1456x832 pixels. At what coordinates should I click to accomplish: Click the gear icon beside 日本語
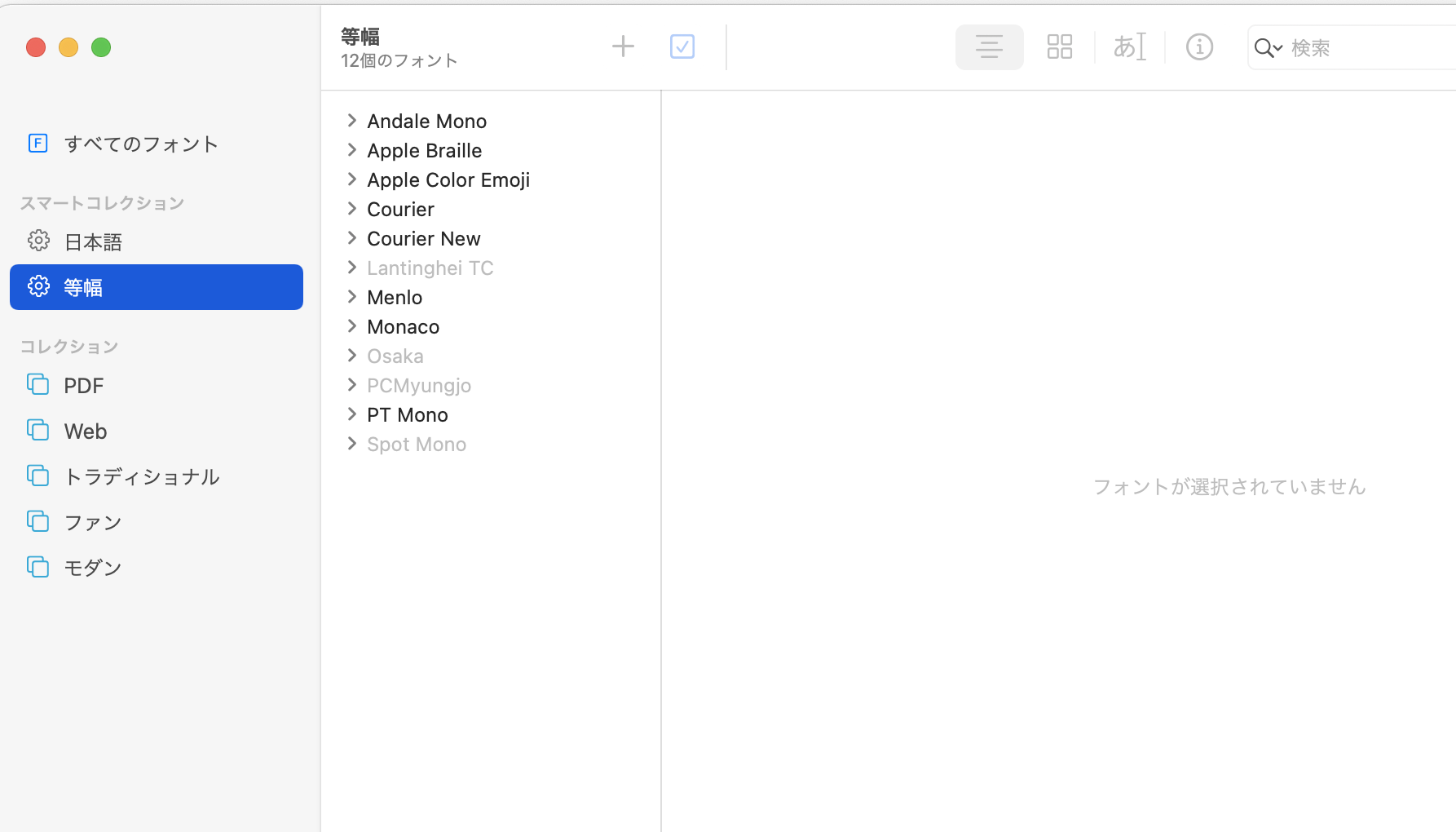[38, 241]
